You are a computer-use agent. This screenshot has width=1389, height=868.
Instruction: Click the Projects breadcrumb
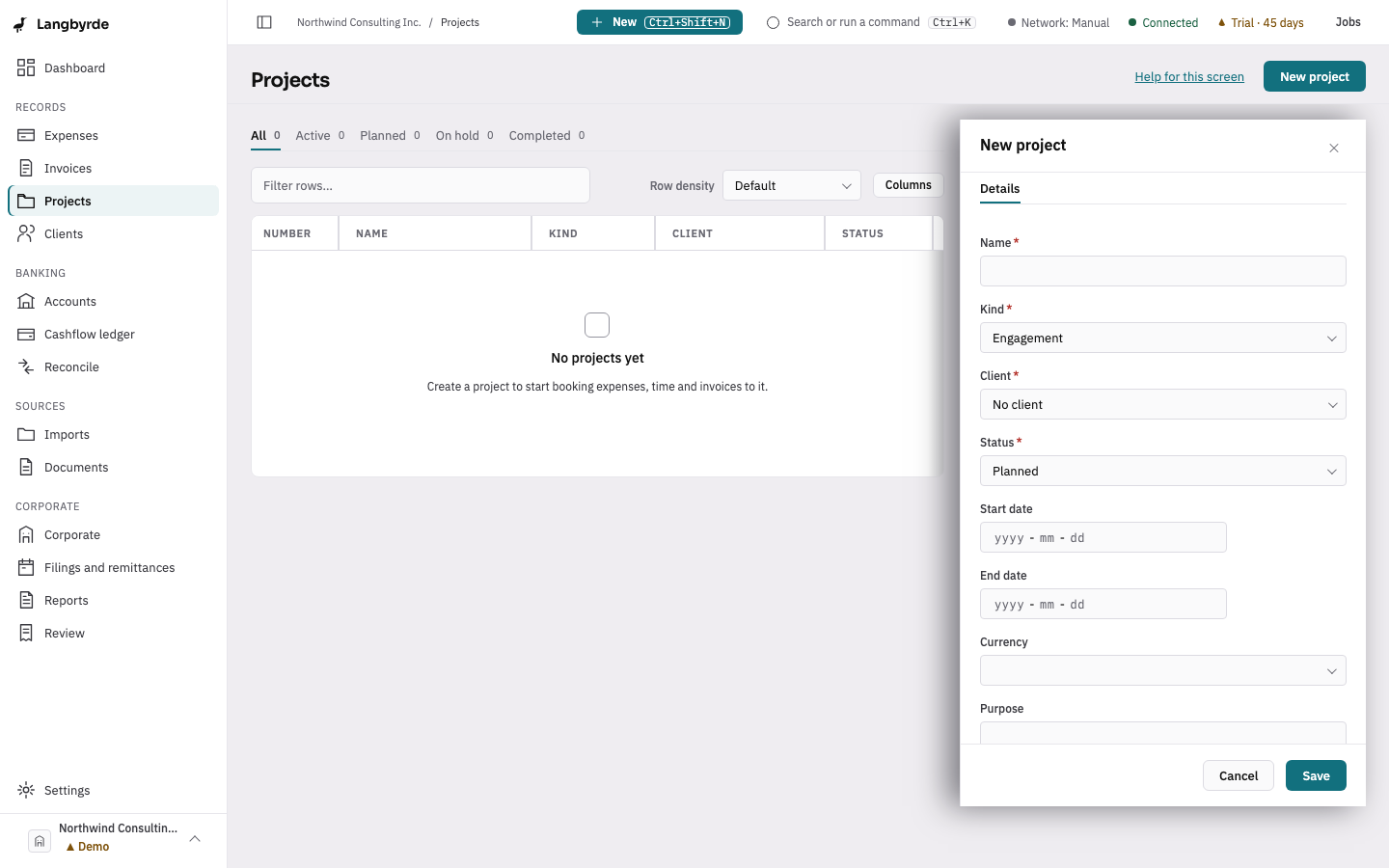click(x=460, y=22)
